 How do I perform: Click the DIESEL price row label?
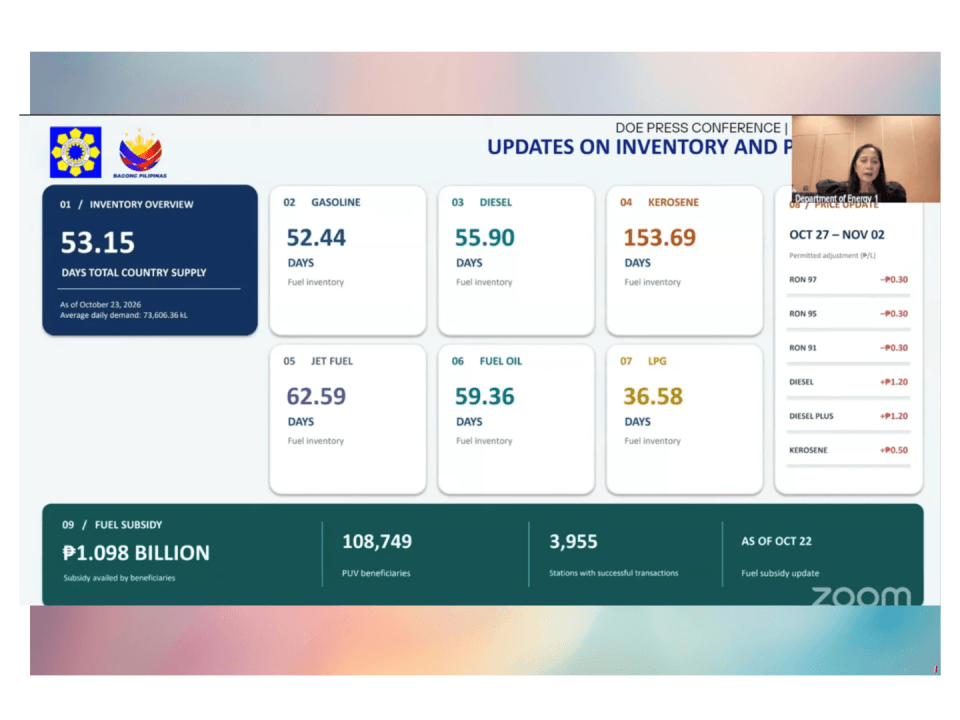click(x=801, y=382)
